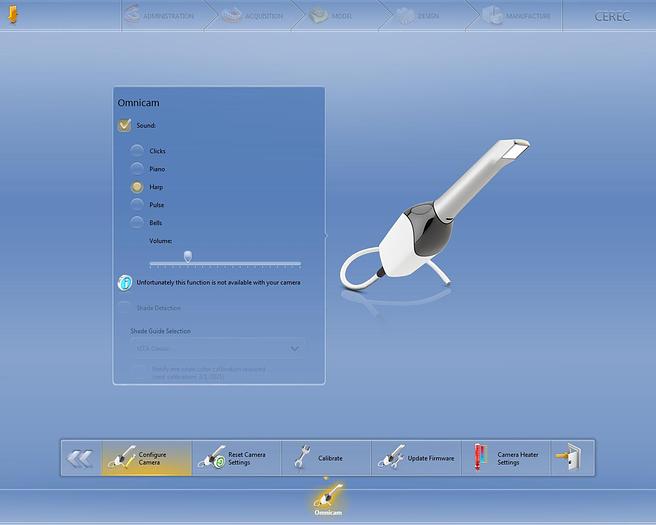Click the exit door icon
656x525 pixels.
point(572,458)
